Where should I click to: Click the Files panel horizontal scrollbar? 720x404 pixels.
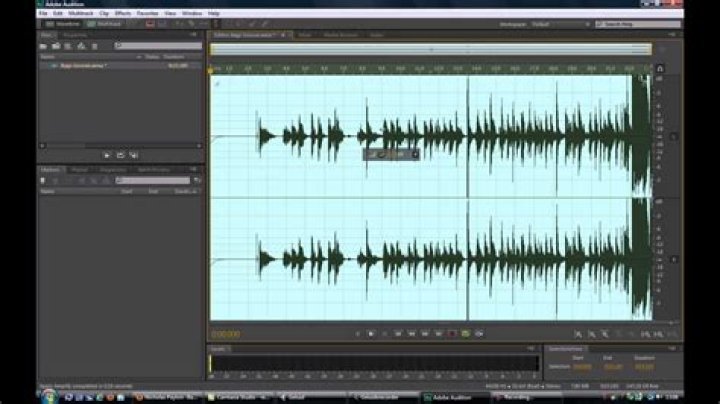click(x=120, y=146)
